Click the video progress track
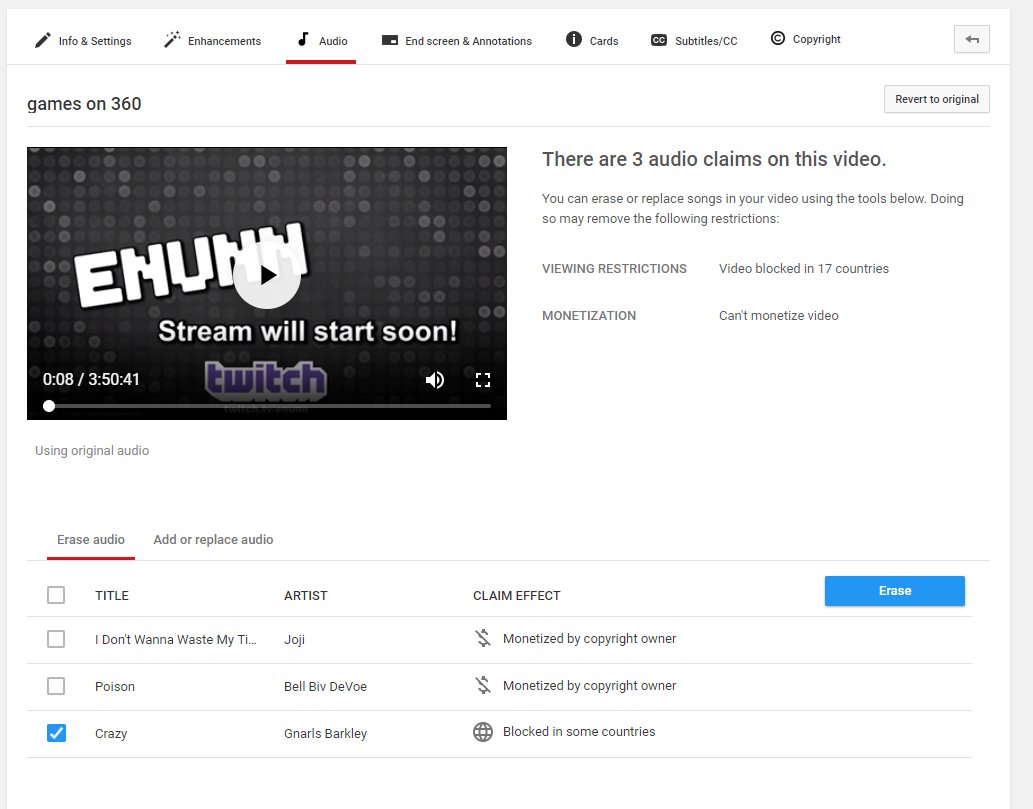 tap(267, 406)
